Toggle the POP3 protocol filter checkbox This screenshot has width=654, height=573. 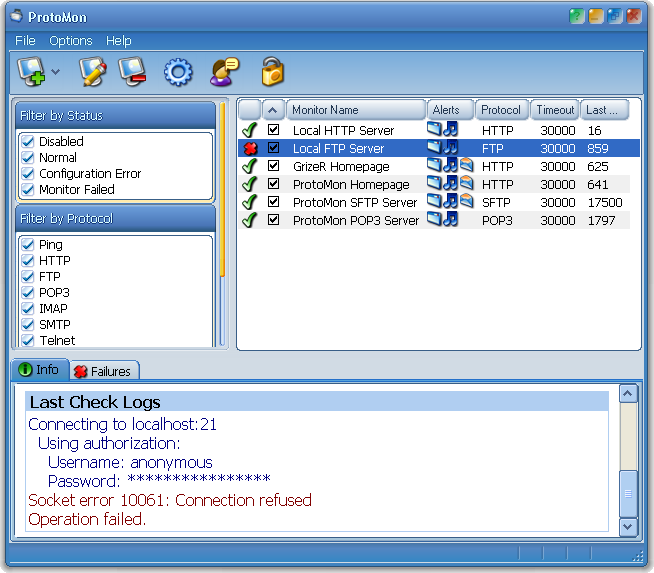point(28,292)
